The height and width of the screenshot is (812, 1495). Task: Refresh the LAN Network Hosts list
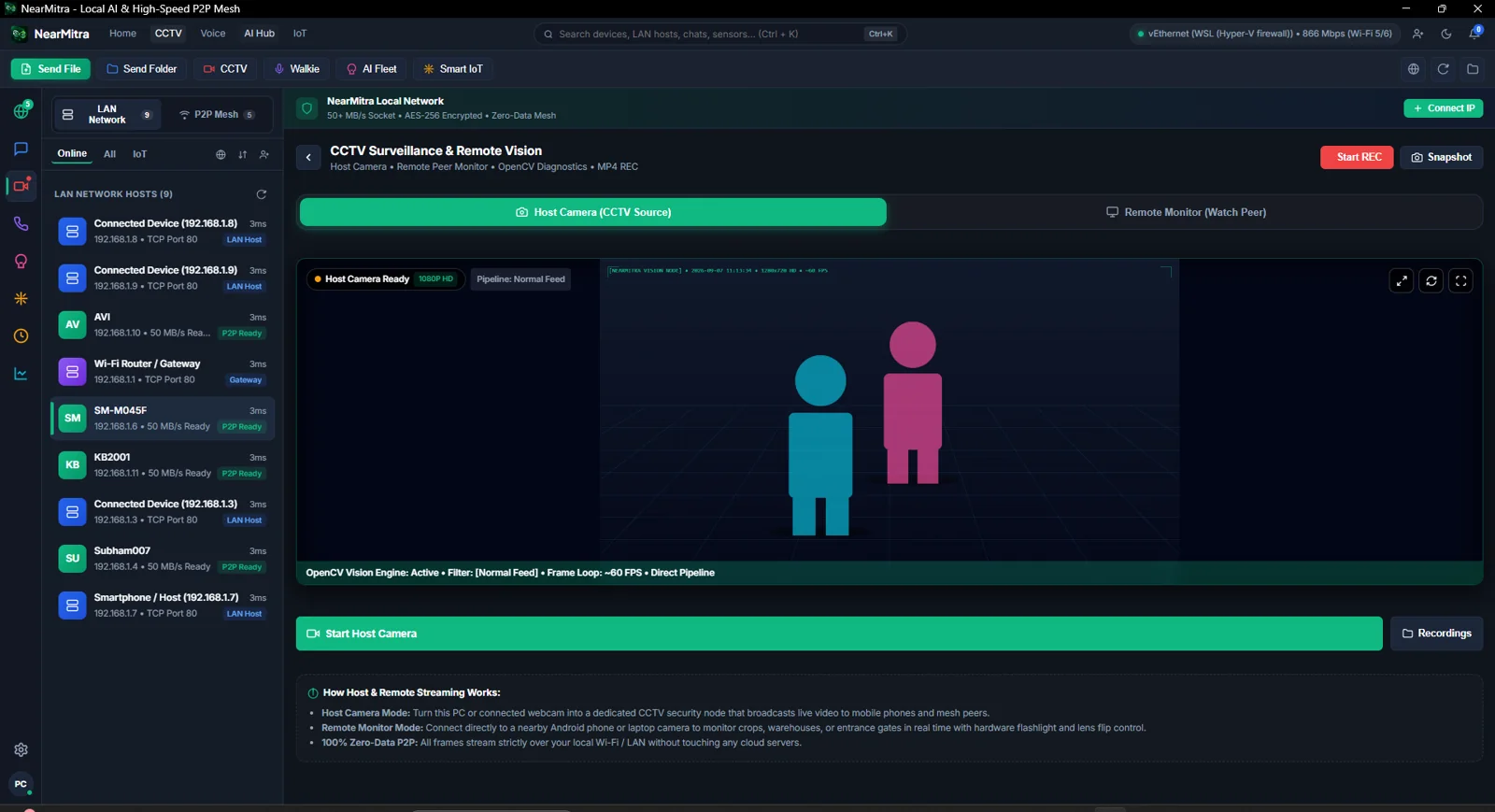[x=262, y=194]
